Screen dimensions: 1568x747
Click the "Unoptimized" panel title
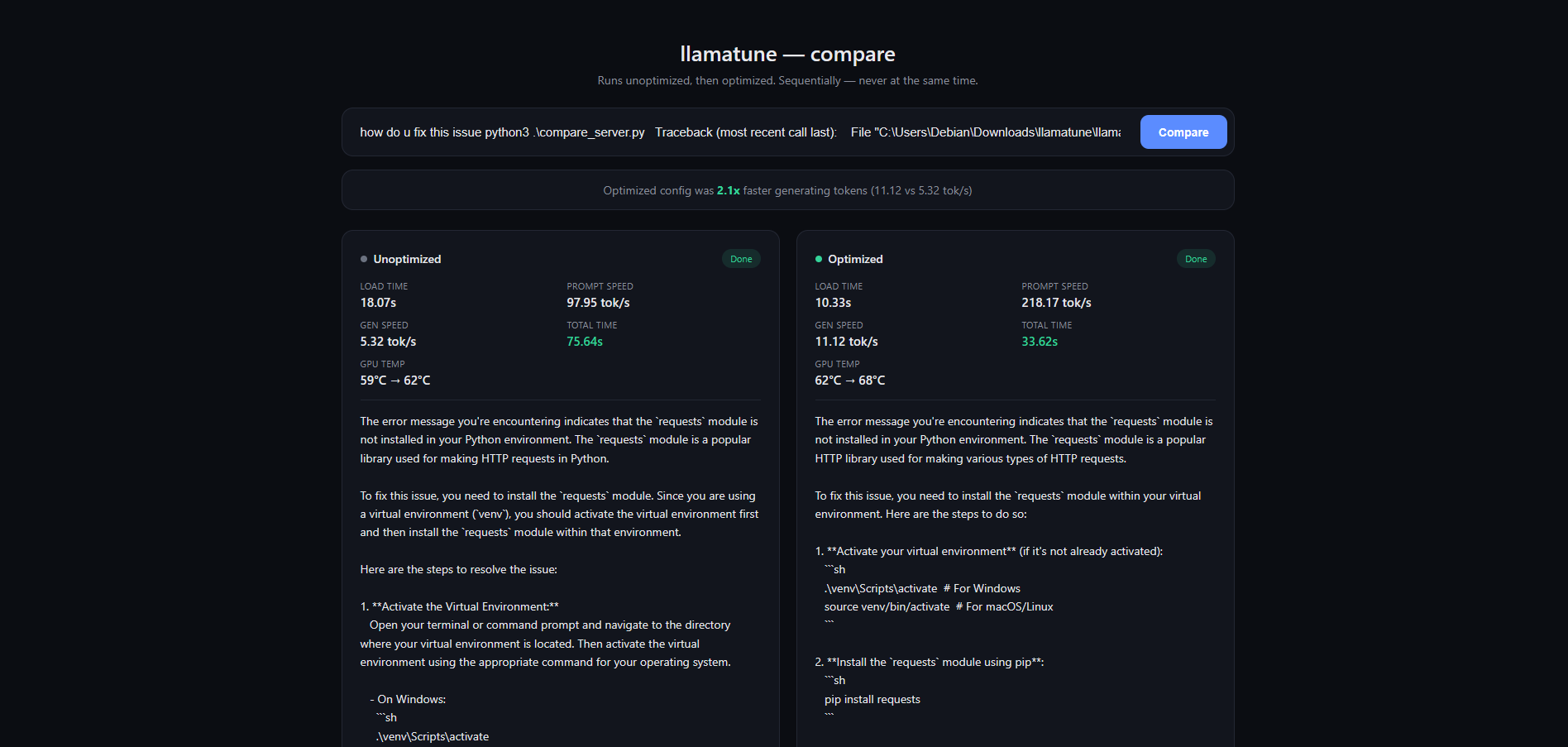click(407, 259)
